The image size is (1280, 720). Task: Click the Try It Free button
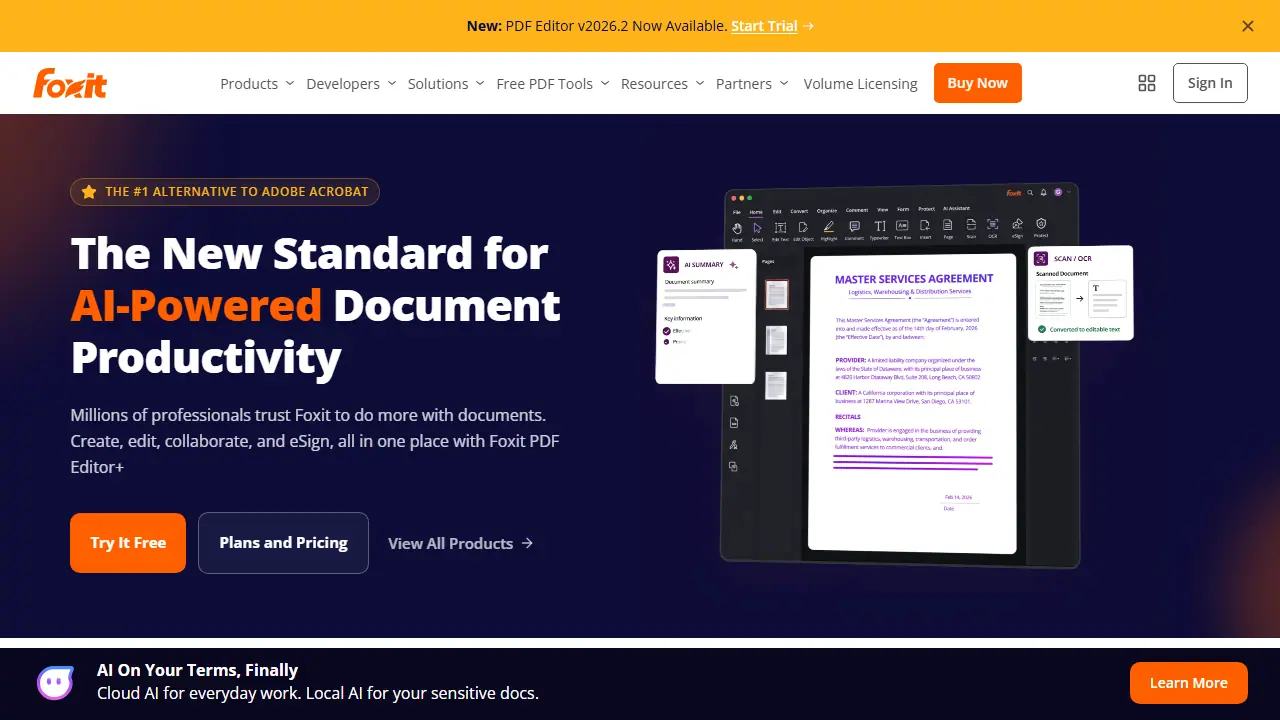point(128,543)
